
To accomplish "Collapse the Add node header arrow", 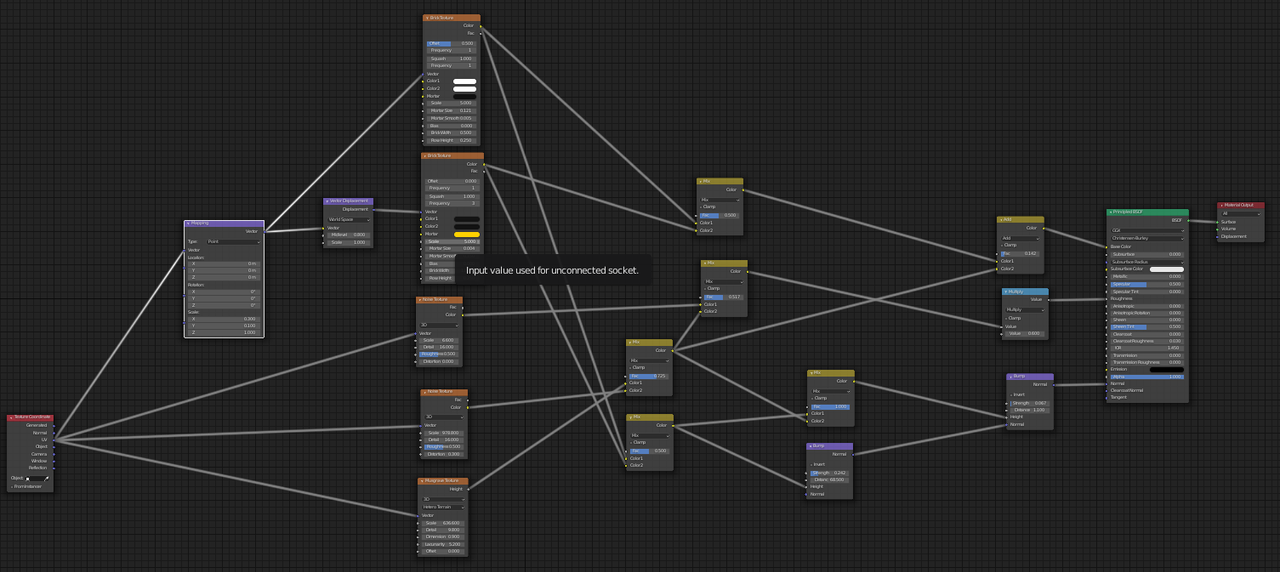I will coord(1001,219).
